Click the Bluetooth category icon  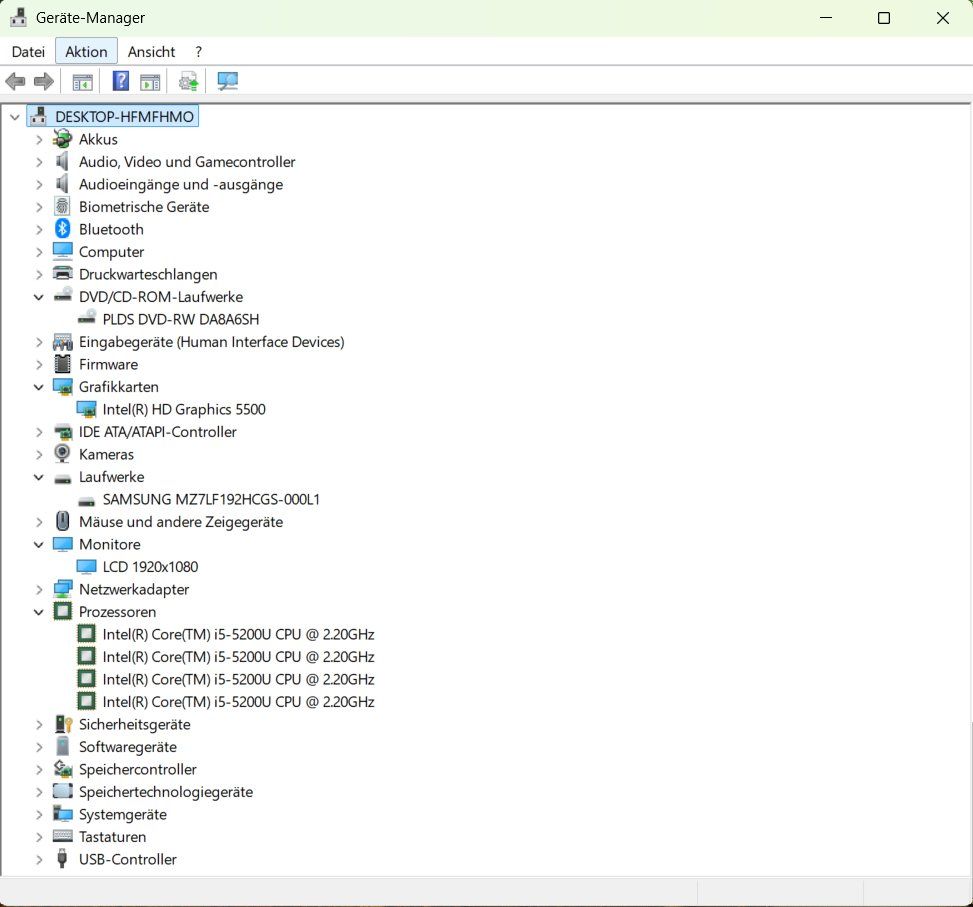[x=62, y=229]
